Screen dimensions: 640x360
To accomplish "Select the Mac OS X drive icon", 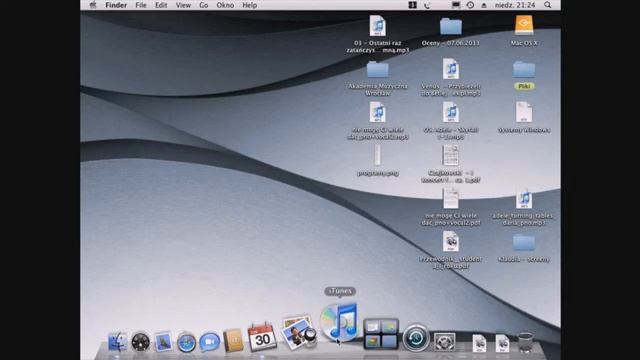I will tap(524, 25).
